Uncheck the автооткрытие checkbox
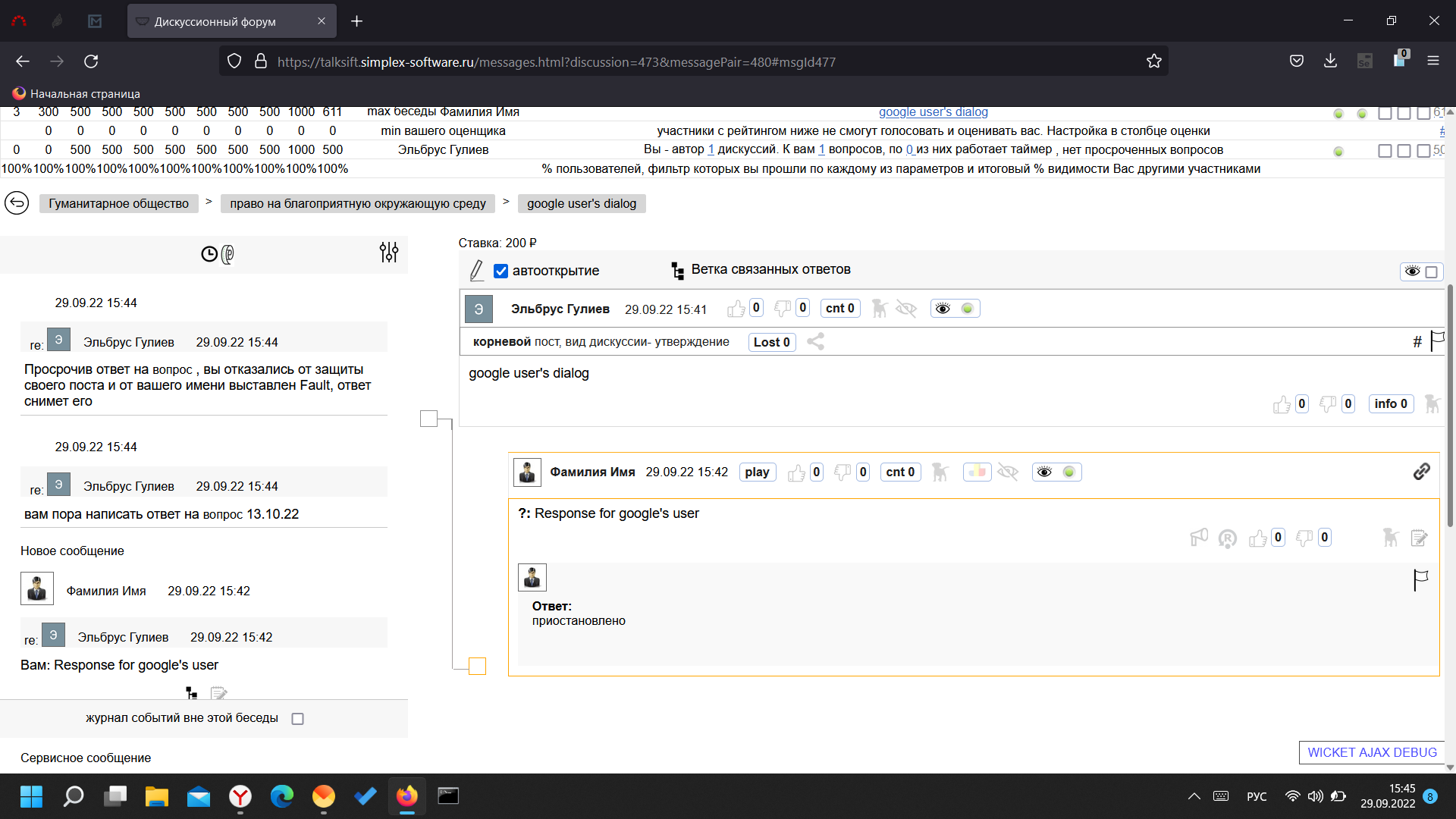 (500, 271)
